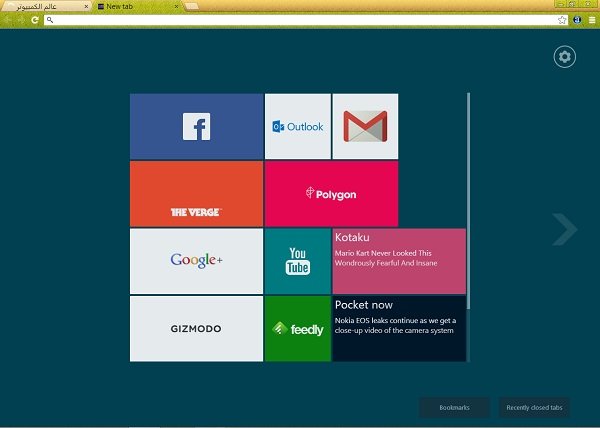Viewport: 600px width, 428px height.
Task: Open the Gmail tile
Action: point(365,126)
